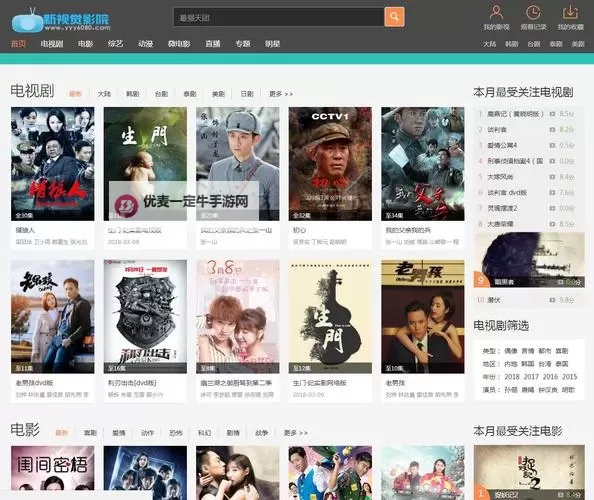Open rank 3 爱情公寓4 in the list
594x500 pixels.
coord(502,145)
